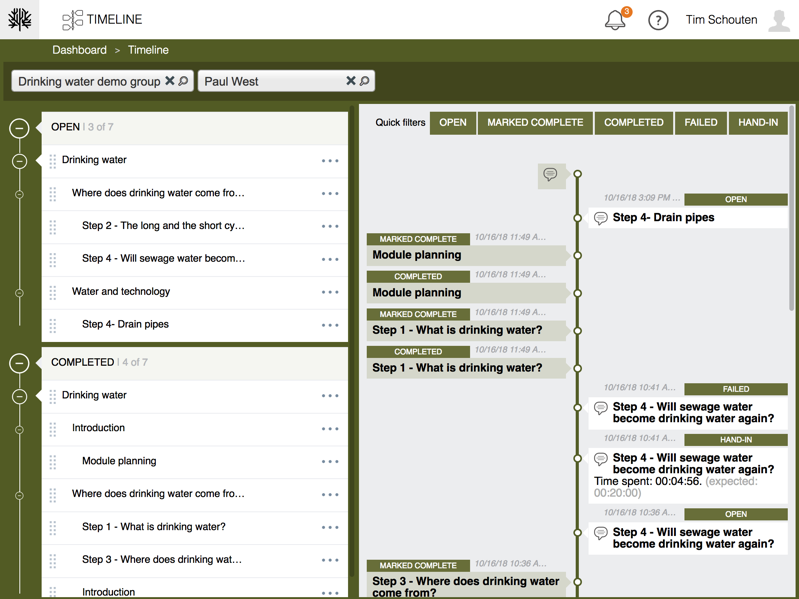Clear the Paul West filter
799x599 pixels.
click(x=351, y=81)
